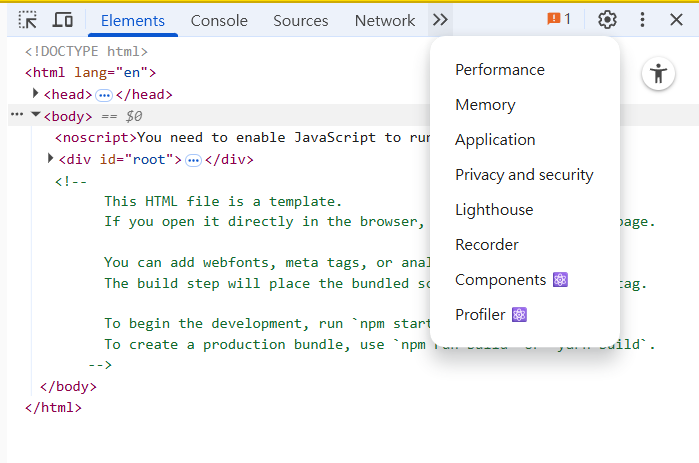The image size is (699, 463).
Task: Open the Elements tab
Action: 132,20
